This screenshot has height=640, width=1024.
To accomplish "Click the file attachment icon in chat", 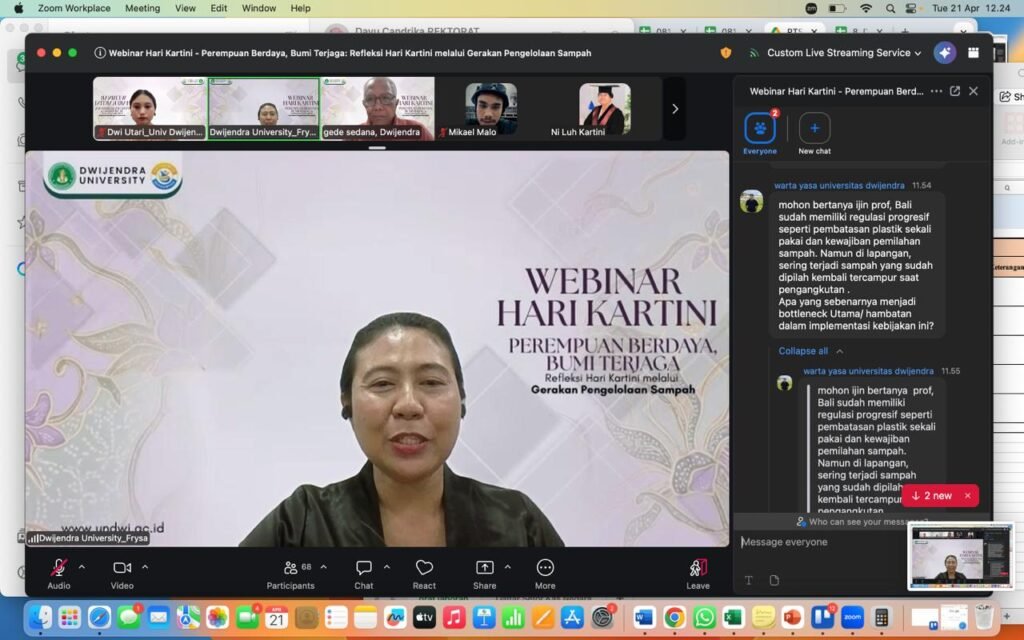I will (x=774, y=580).
